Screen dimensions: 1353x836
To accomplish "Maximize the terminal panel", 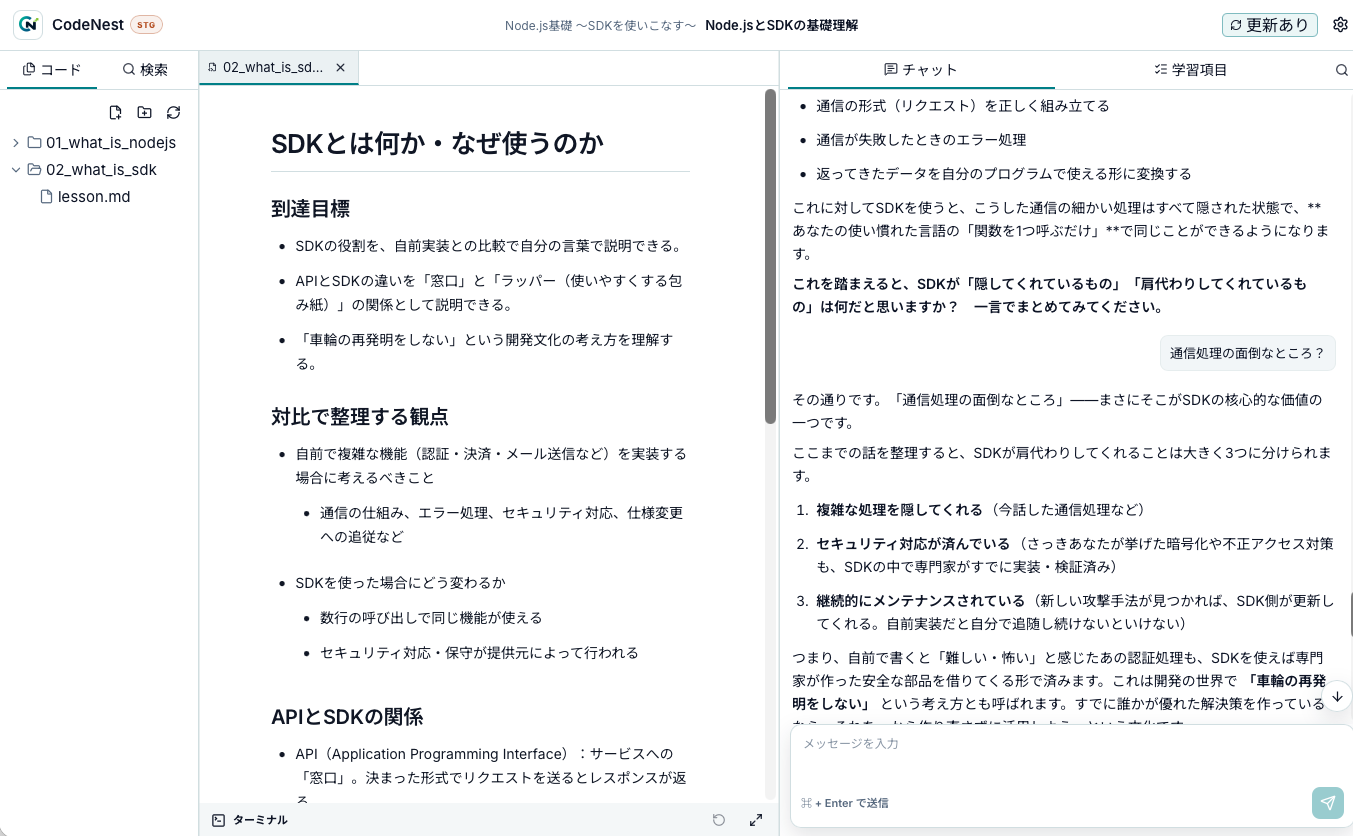I will (x=756, y=820).
